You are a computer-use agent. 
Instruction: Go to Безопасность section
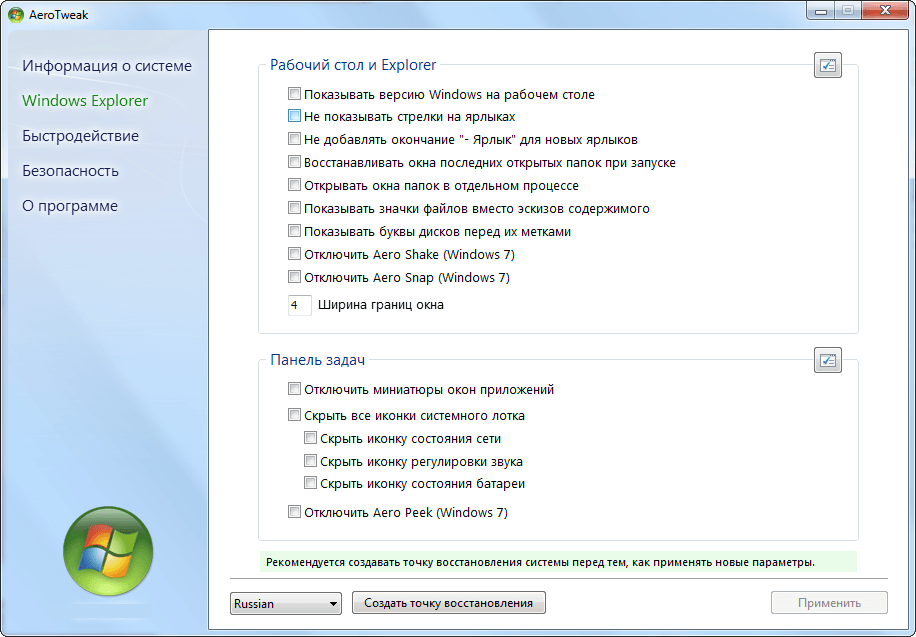coord(71,171)
